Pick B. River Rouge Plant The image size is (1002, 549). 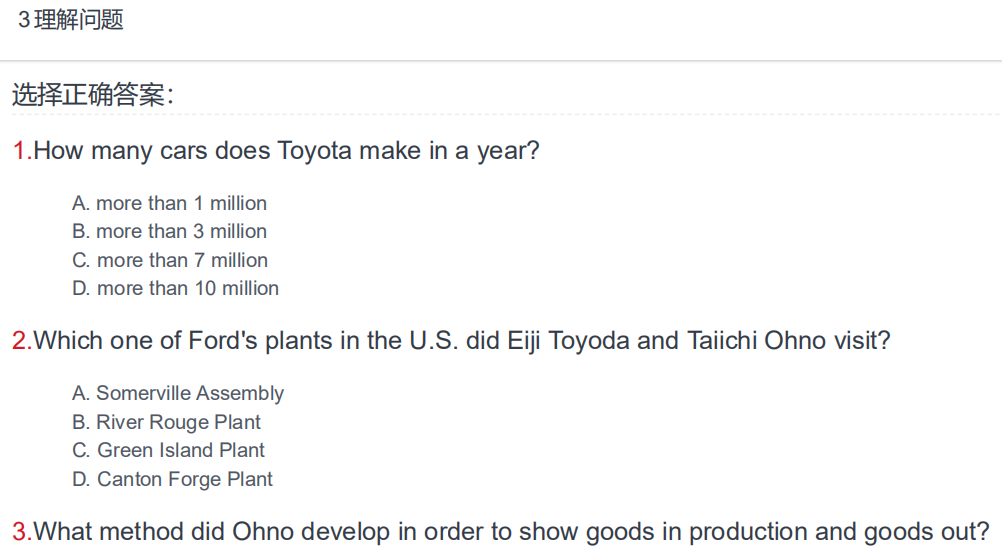(166, 422)
